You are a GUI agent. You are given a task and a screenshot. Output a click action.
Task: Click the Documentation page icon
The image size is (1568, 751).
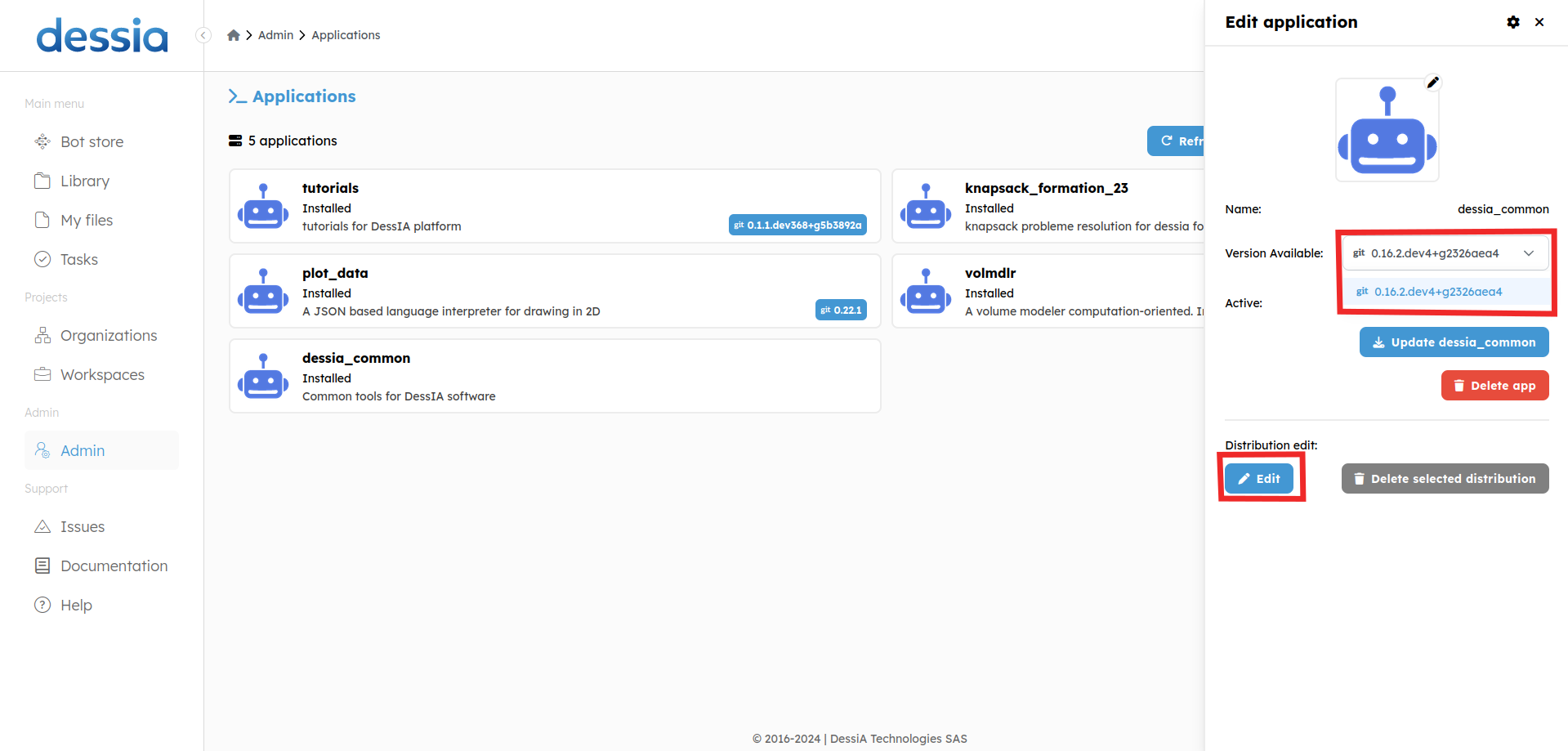[42, 565]
